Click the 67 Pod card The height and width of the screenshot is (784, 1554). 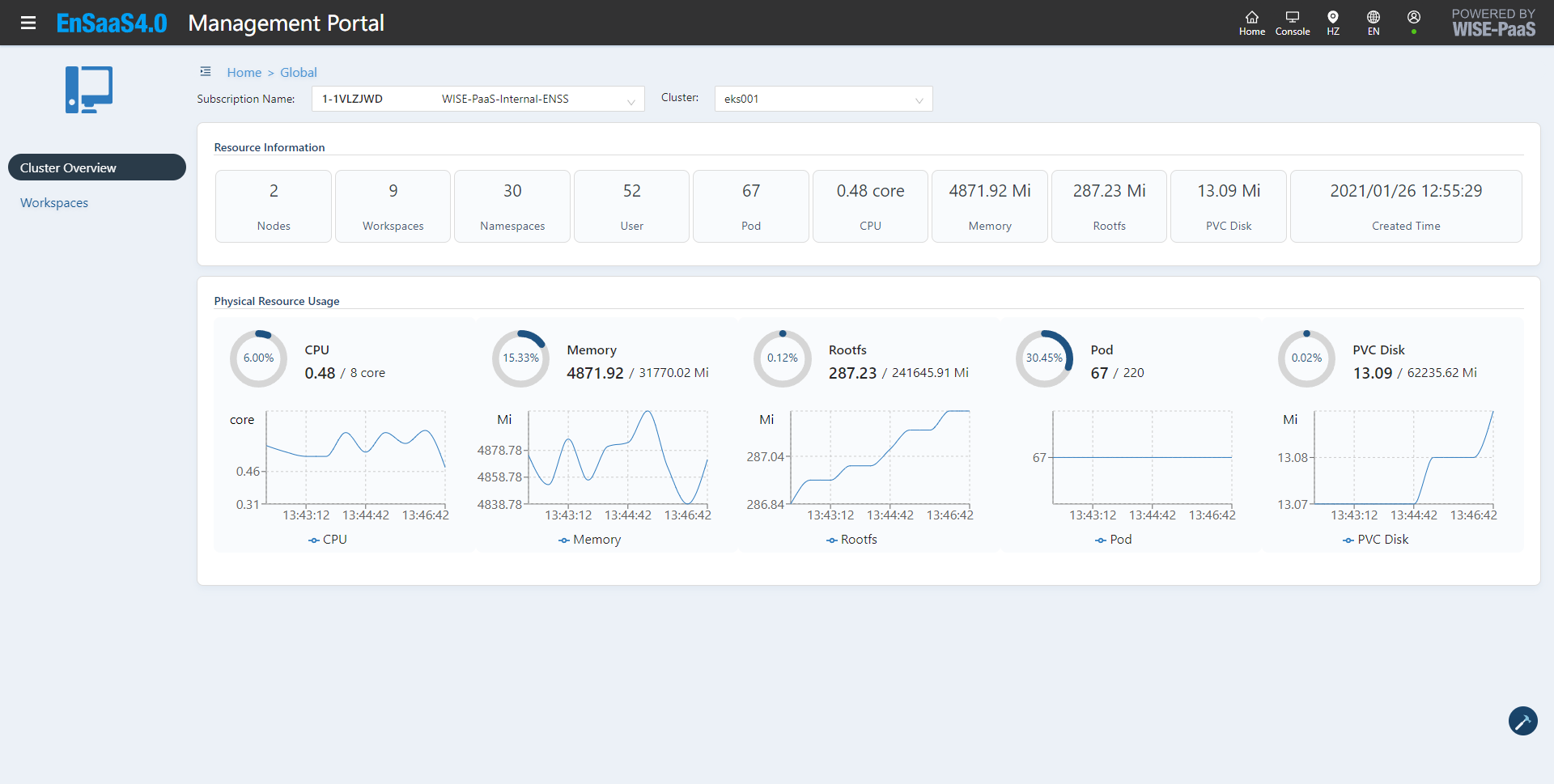point(751,206)
